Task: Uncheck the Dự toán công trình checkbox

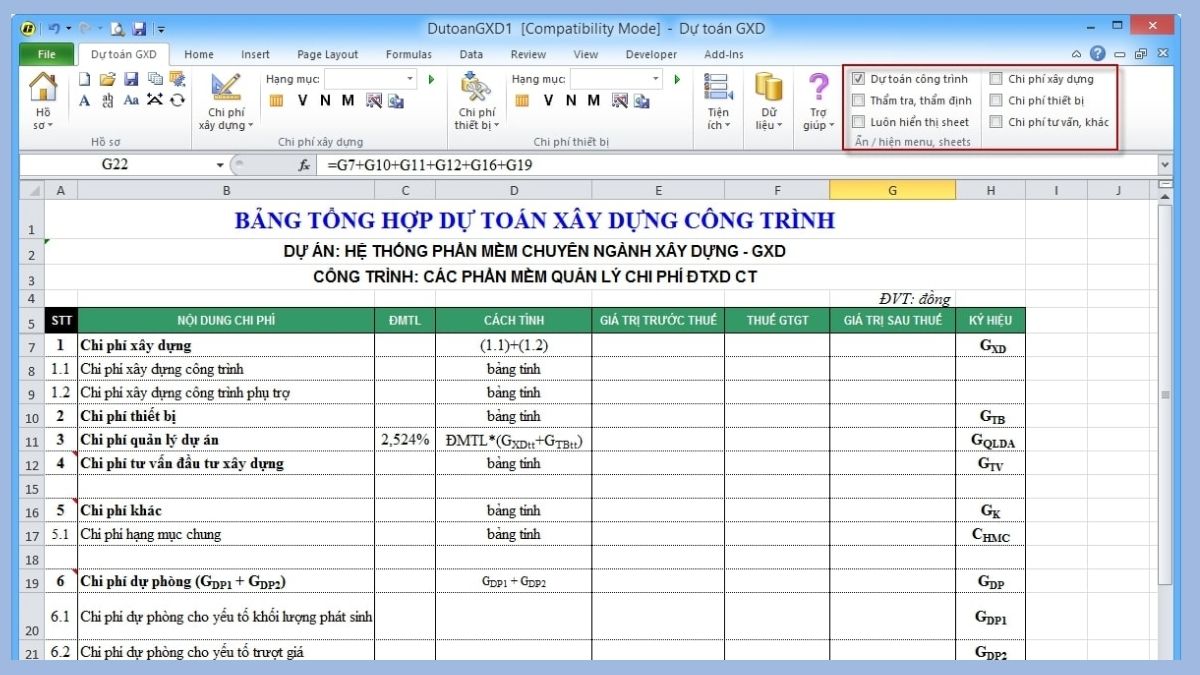Action: [859, 79]
